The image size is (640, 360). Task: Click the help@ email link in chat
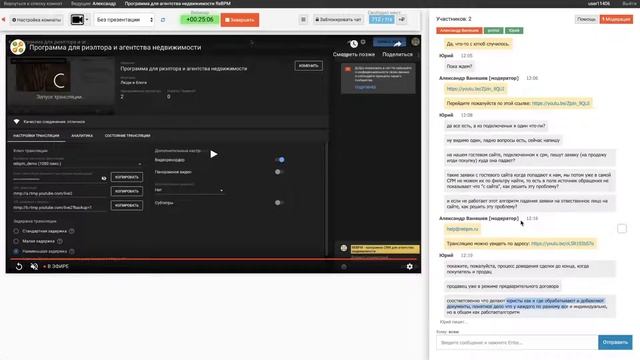point(462,229)
